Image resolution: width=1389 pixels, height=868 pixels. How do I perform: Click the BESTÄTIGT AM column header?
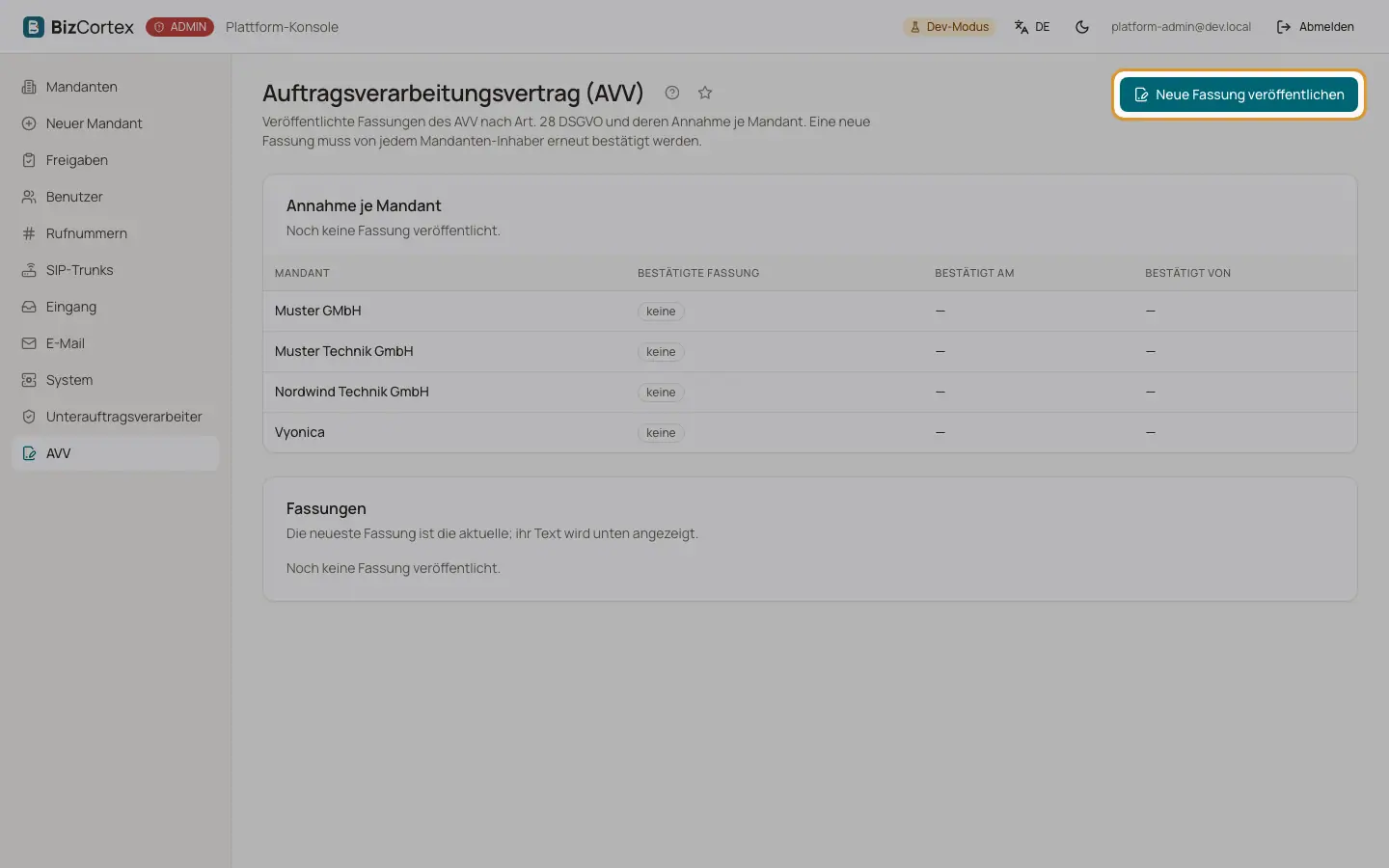(x=974, y=273)
